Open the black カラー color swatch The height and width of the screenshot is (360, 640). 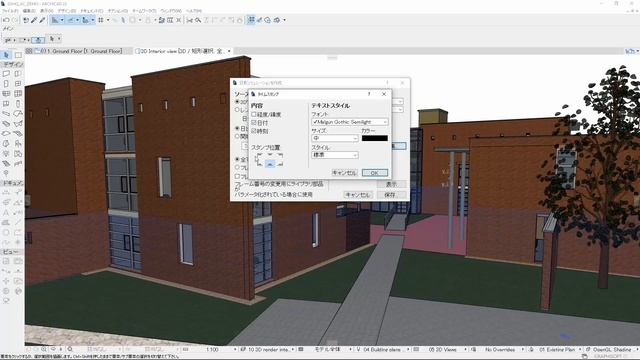pyautogui.click(x=375, y=138)
